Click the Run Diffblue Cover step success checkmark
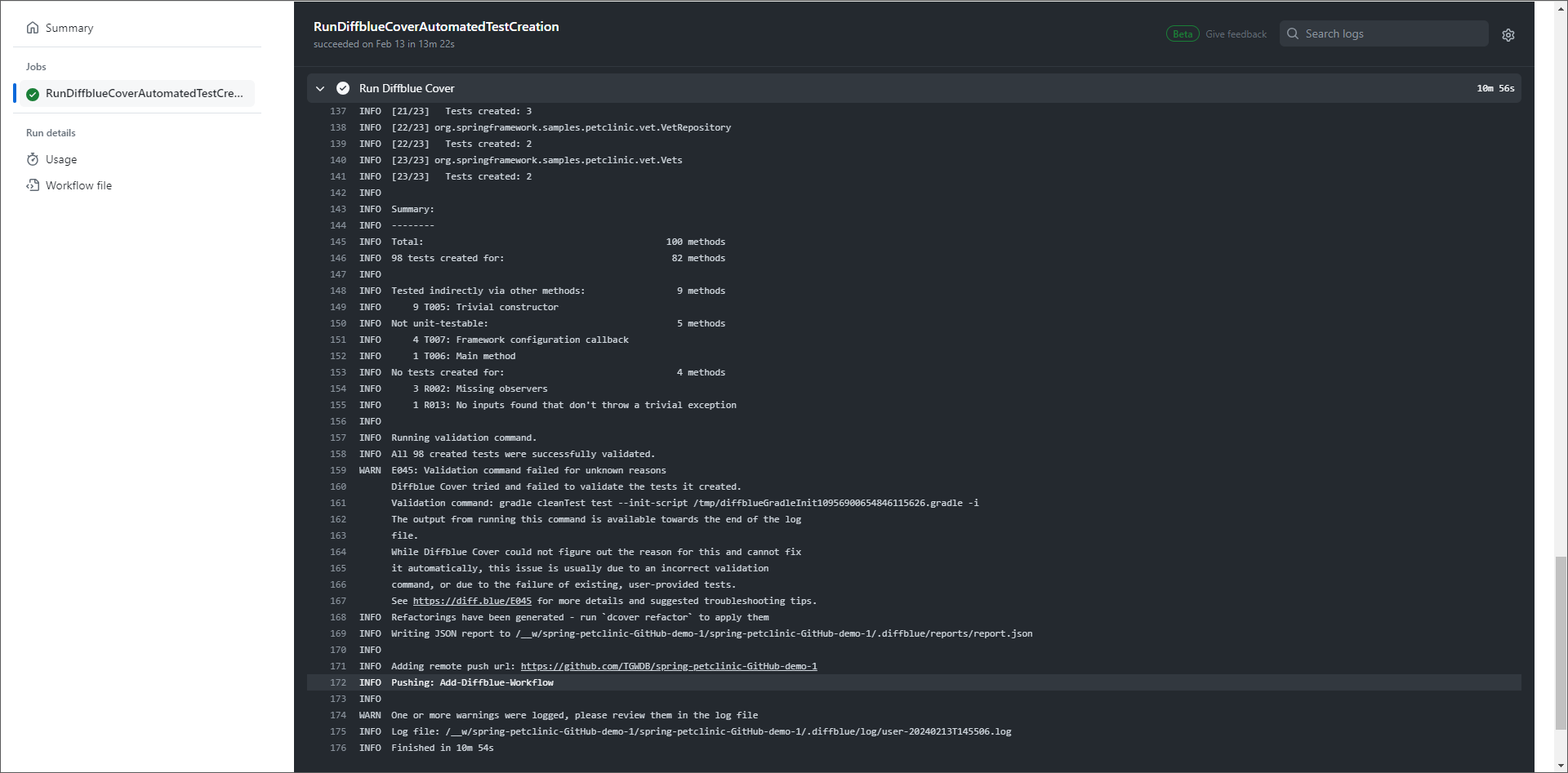The image size is (1568, 773). pyautogui.click(x=343, y=88)
